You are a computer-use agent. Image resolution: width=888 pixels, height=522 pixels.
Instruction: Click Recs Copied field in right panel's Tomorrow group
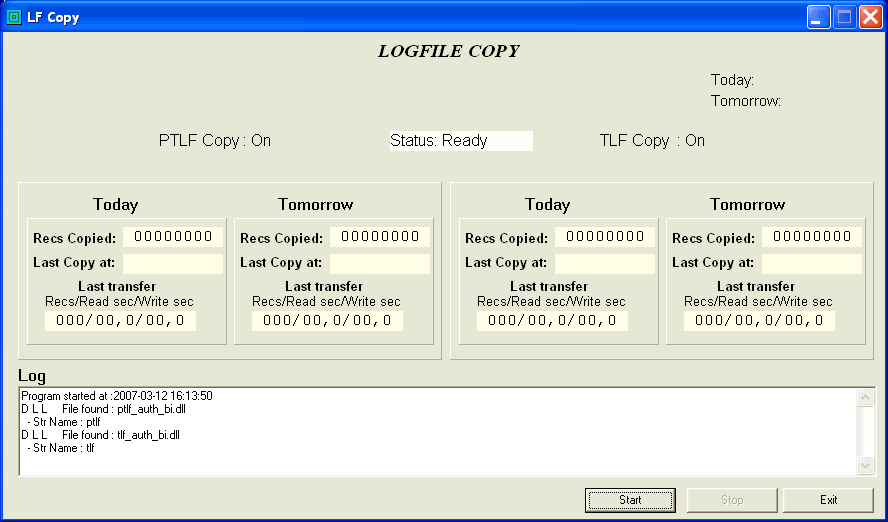coord(812,237)
